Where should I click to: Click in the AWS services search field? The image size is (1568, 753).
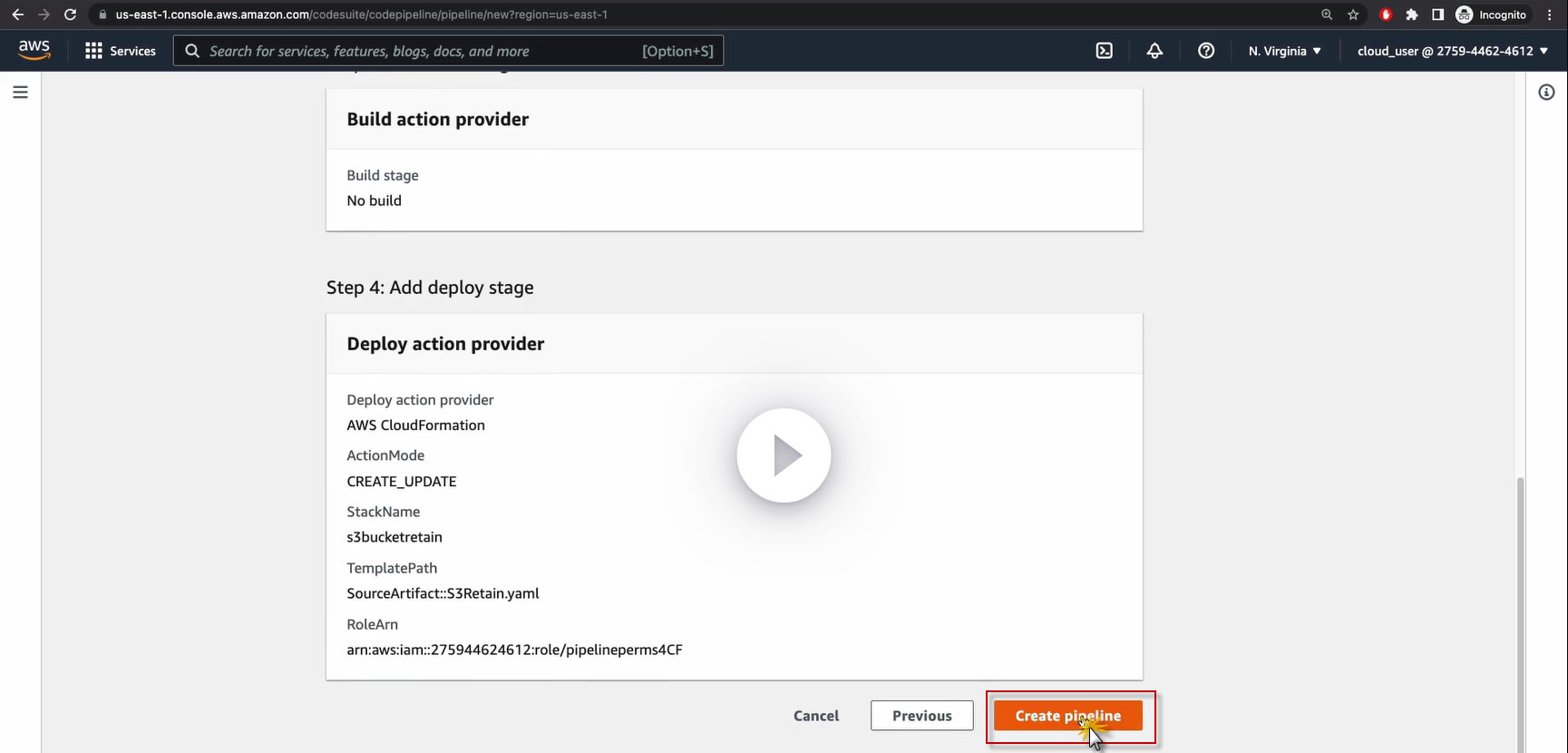click(x=449, y=51)
